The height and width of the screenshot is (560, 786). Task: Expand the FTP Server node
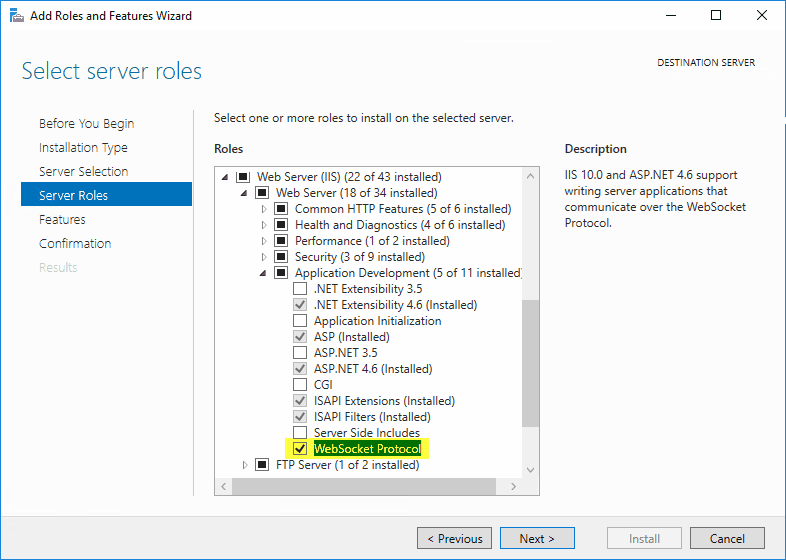[x=245, y=465]
